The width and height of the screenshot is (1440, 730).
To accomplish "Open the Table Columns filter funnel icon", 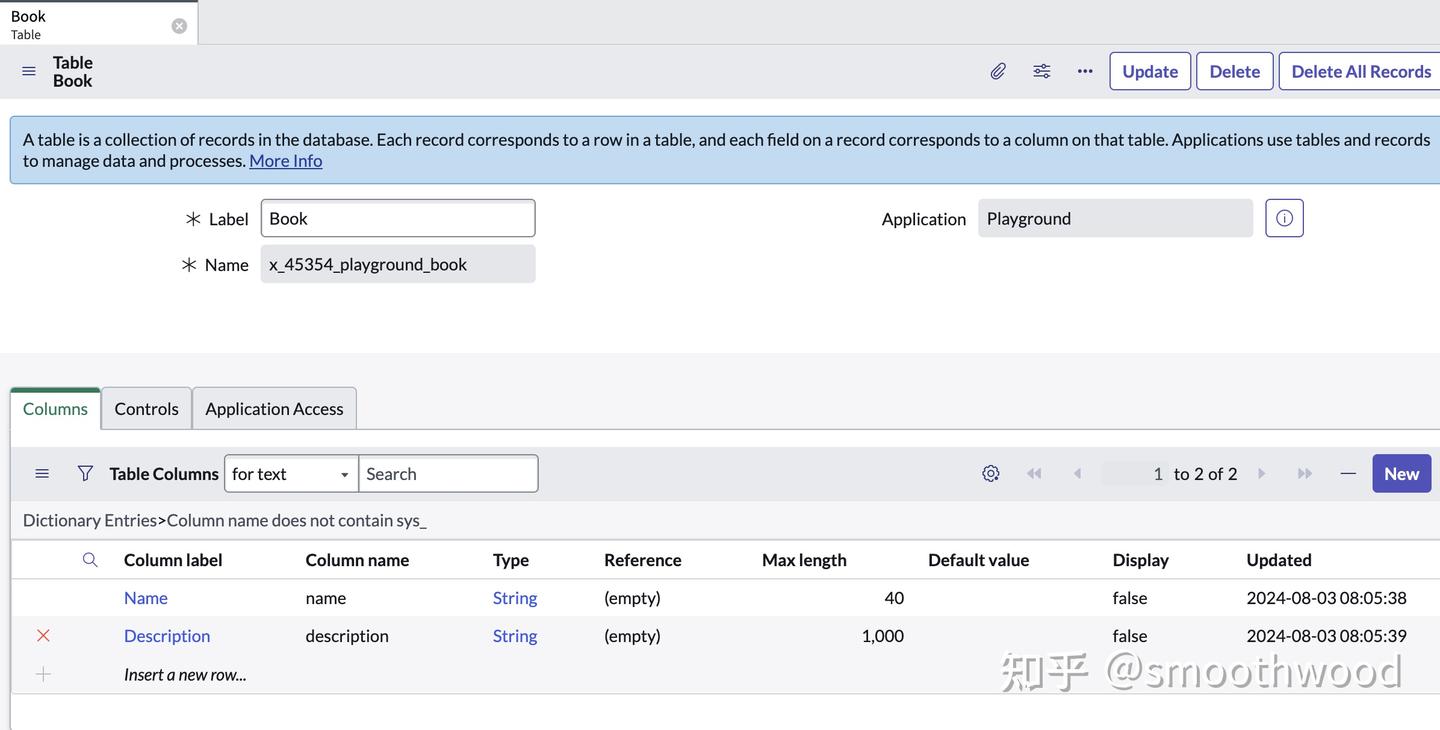I will (x=85, y=471).
